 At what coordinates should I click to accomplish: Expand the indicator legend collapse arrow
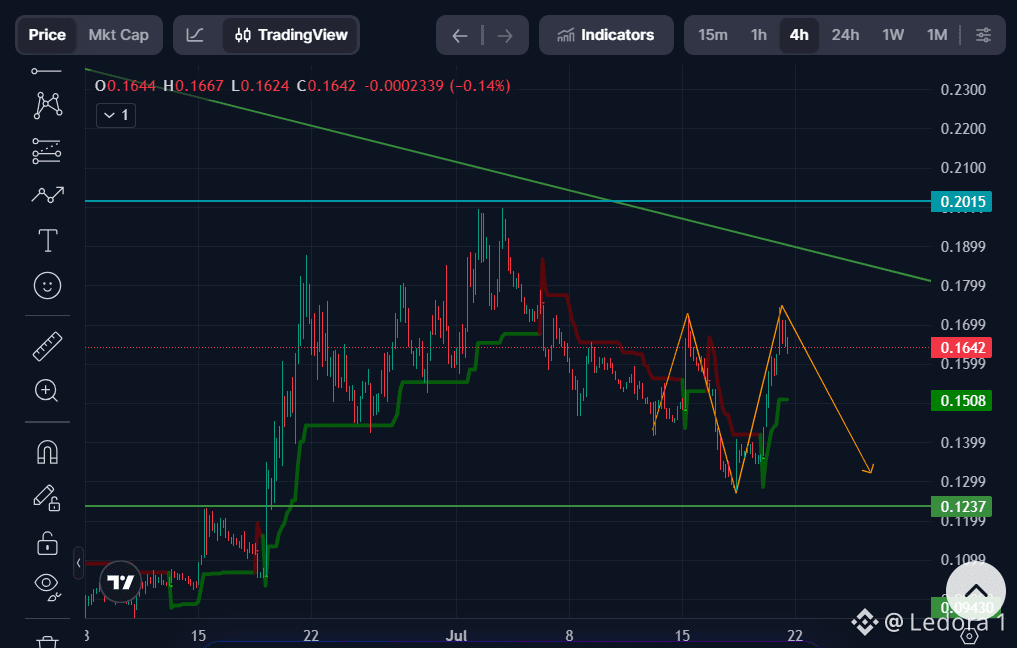116,115
